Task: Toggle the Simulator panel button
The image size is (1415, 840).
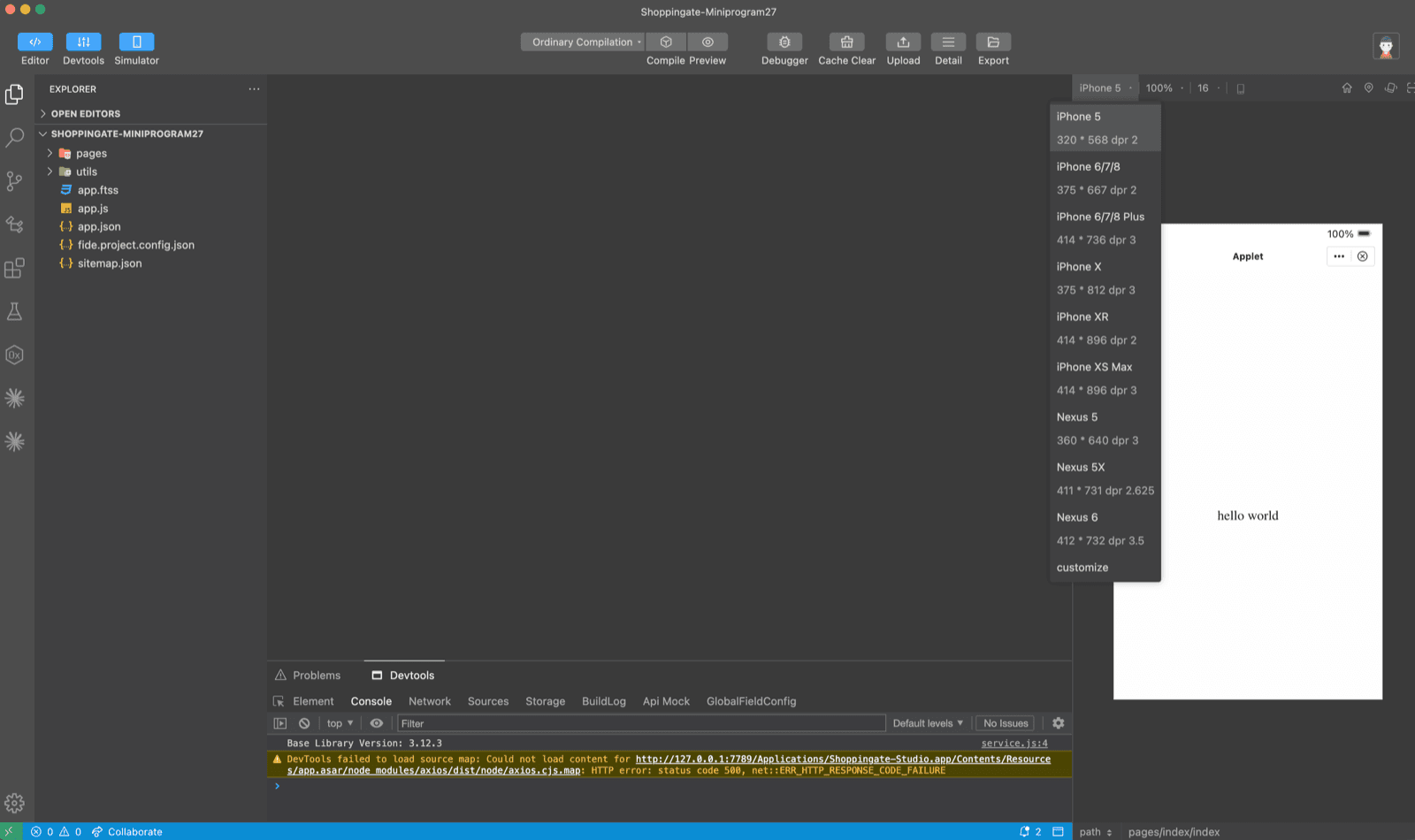Action: click(137, 42)
